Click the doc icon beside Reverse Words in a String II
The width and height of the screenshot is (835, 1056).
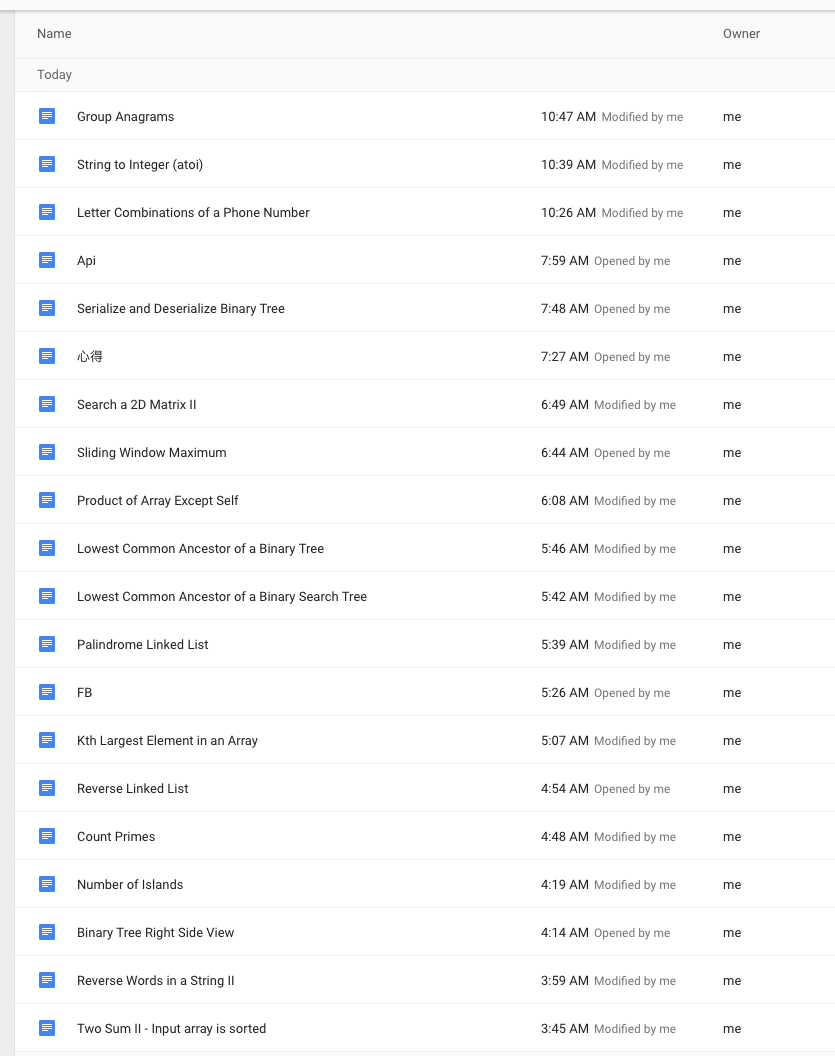click(x=46, y=980)
